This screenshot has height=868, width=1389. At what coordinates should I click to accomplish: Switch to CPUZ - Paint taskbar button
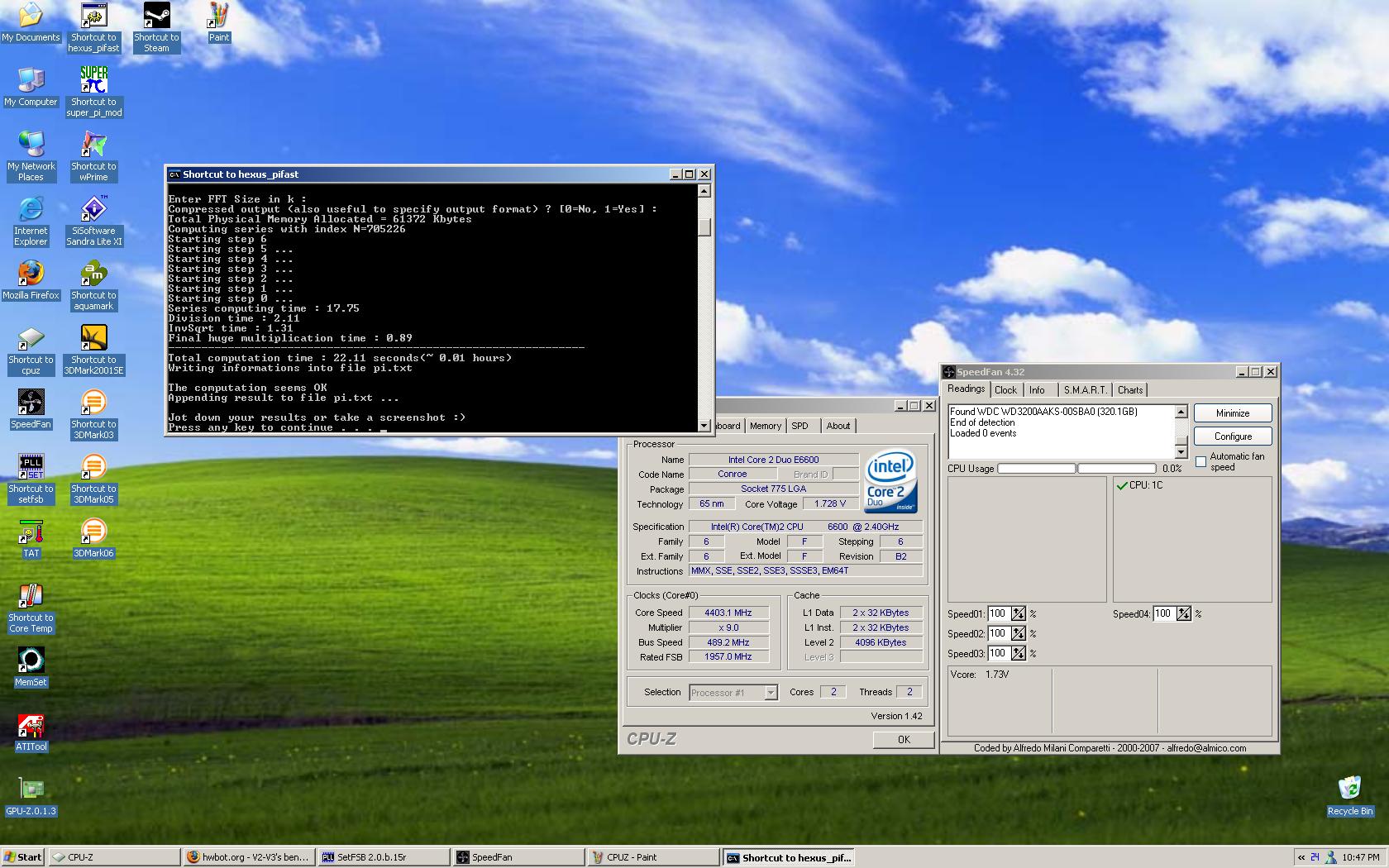point(653,857)
